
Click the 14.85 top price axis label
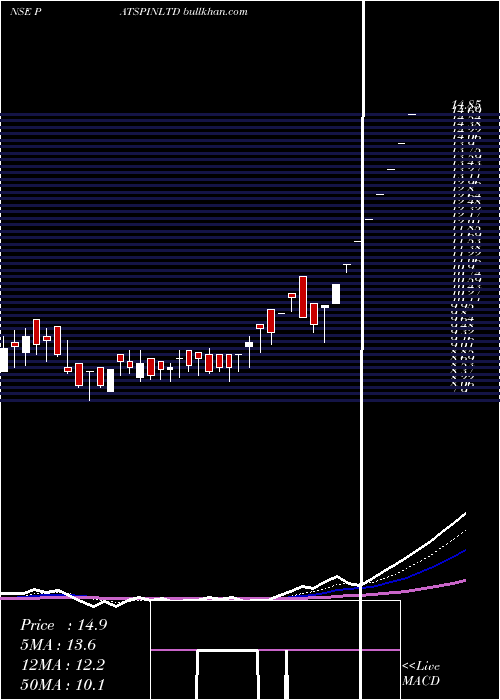[x=467, y=104]
